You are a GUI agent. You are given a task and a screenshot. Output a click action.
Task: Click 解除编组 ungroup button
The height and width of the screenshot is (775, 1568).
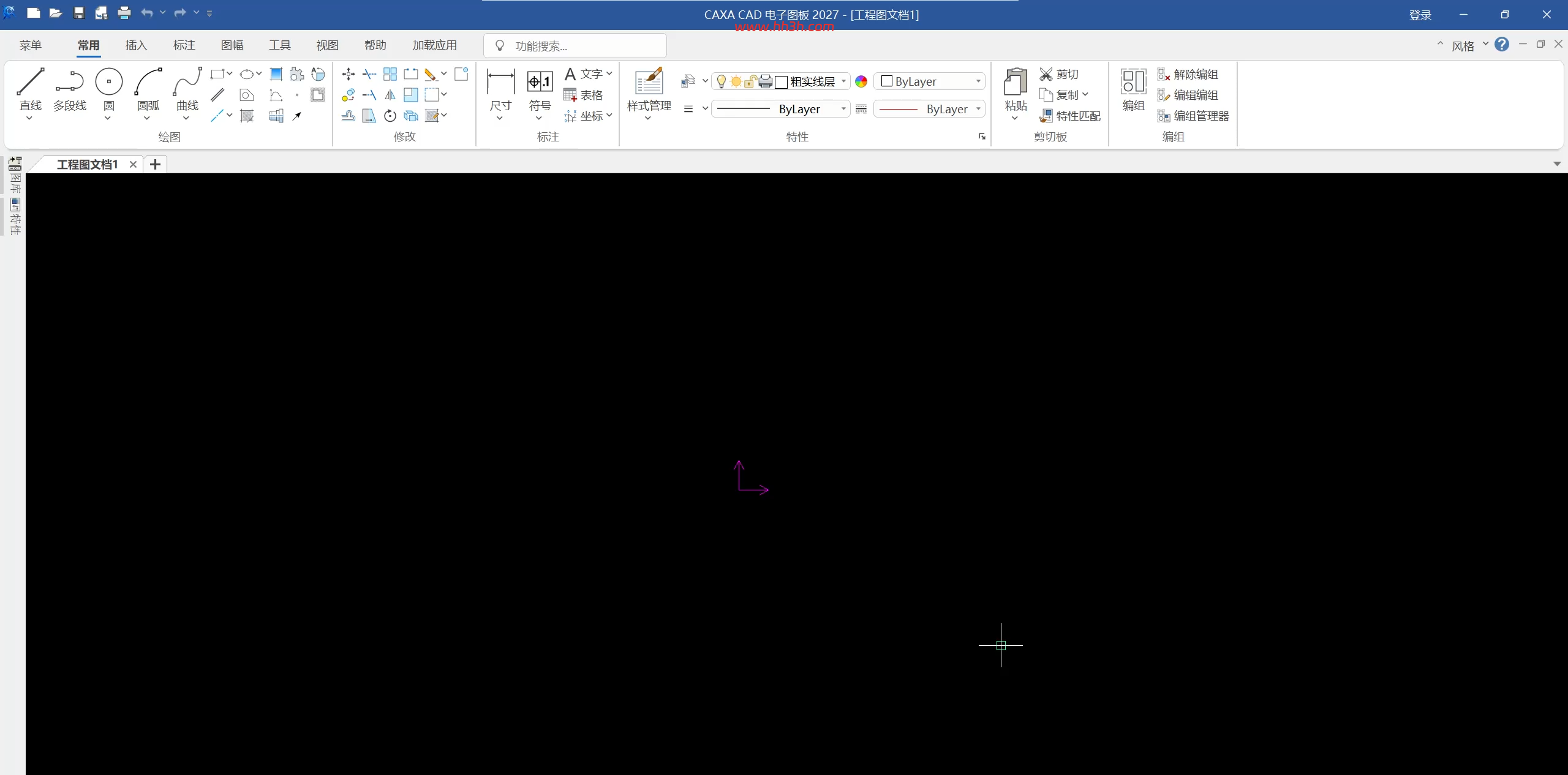tap(1188, 74)
